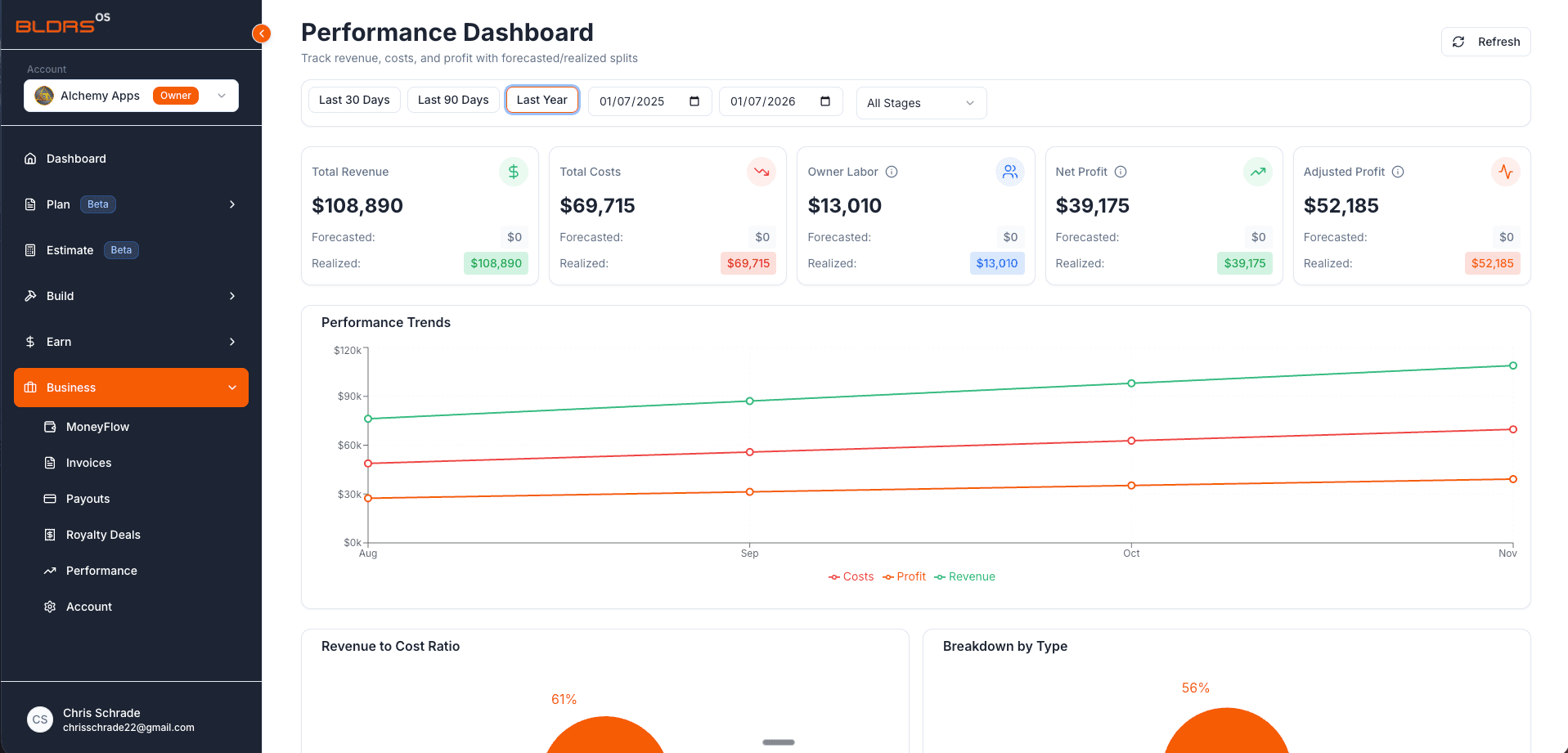1568x753 pixels.
Task: Click the Net Profit info tooltip icon
Action: tap(1120, 172)
